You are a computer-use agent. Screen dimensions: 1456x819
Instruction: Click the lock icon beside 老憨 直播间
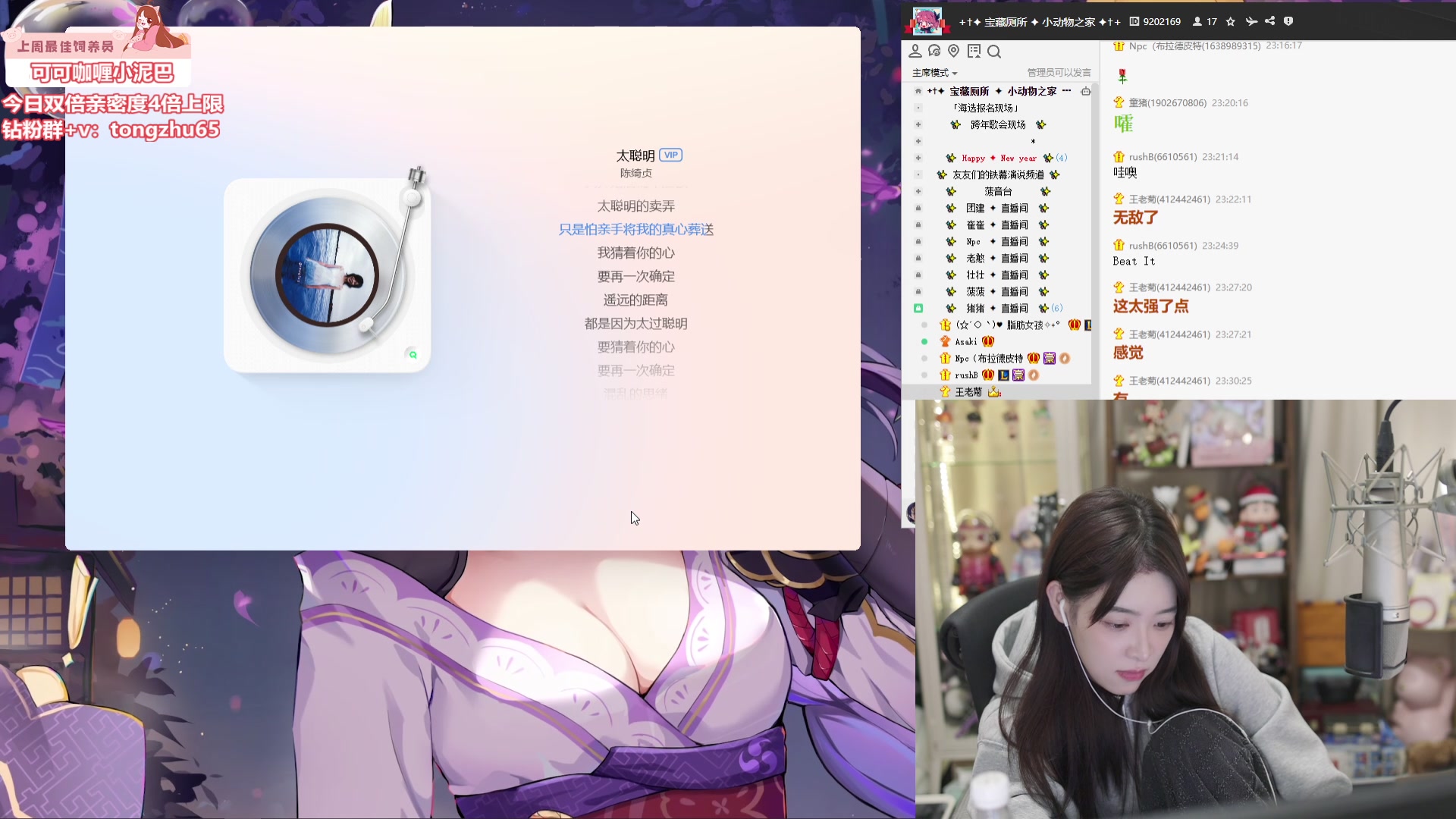tap(918, 258)
